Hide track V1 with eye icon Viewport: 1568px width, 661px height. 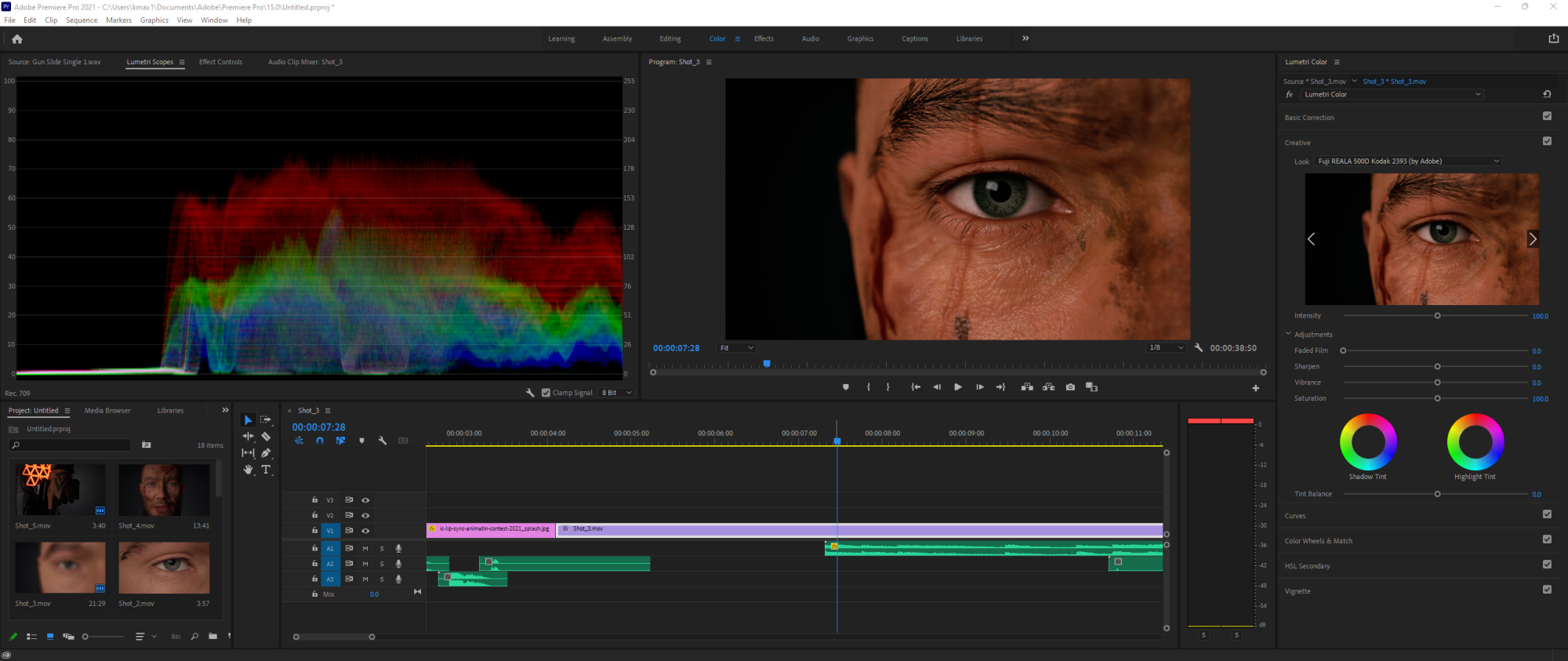click(365, 531)
